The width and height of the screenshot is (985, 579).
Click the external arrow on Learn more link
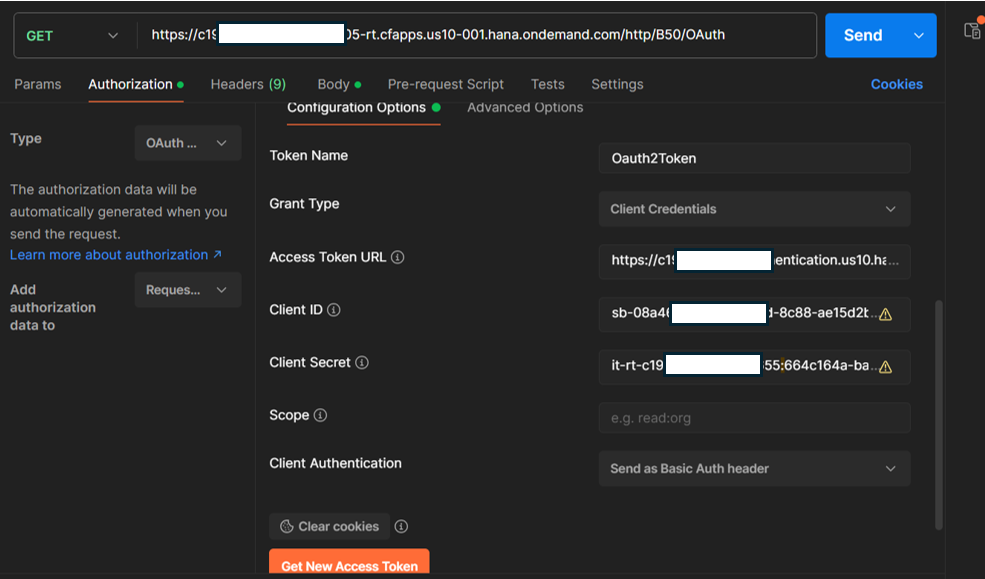coord(217,254)
